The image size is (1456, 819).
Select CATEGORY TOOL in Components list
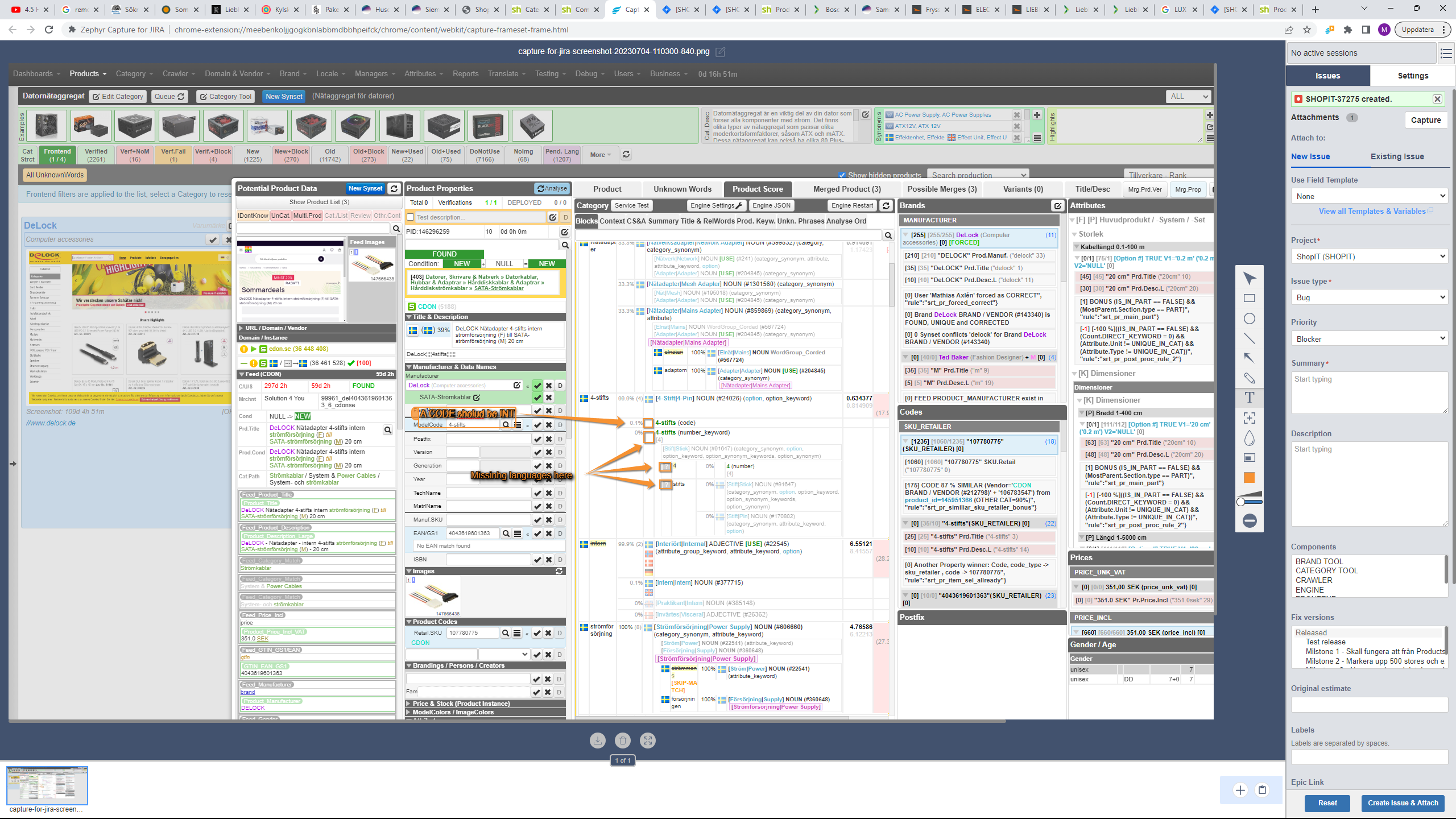(1326, 570)
